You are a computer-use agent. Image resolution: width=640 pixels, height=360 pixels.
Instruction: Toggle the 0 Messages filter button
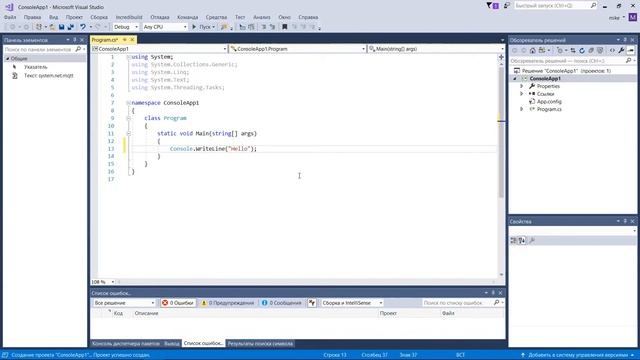pos(281,303)
